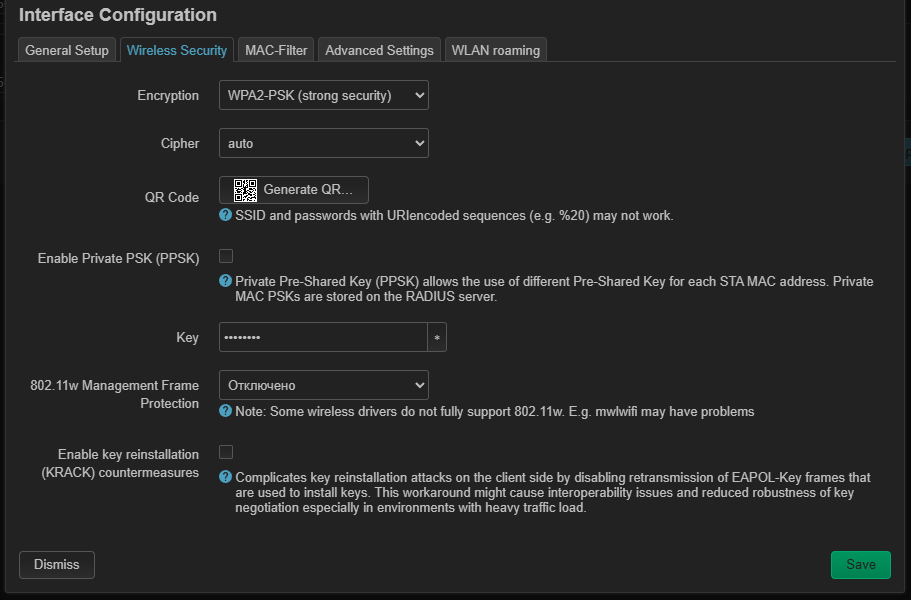Open the Encryption dropdown

[x=324, y=95]
